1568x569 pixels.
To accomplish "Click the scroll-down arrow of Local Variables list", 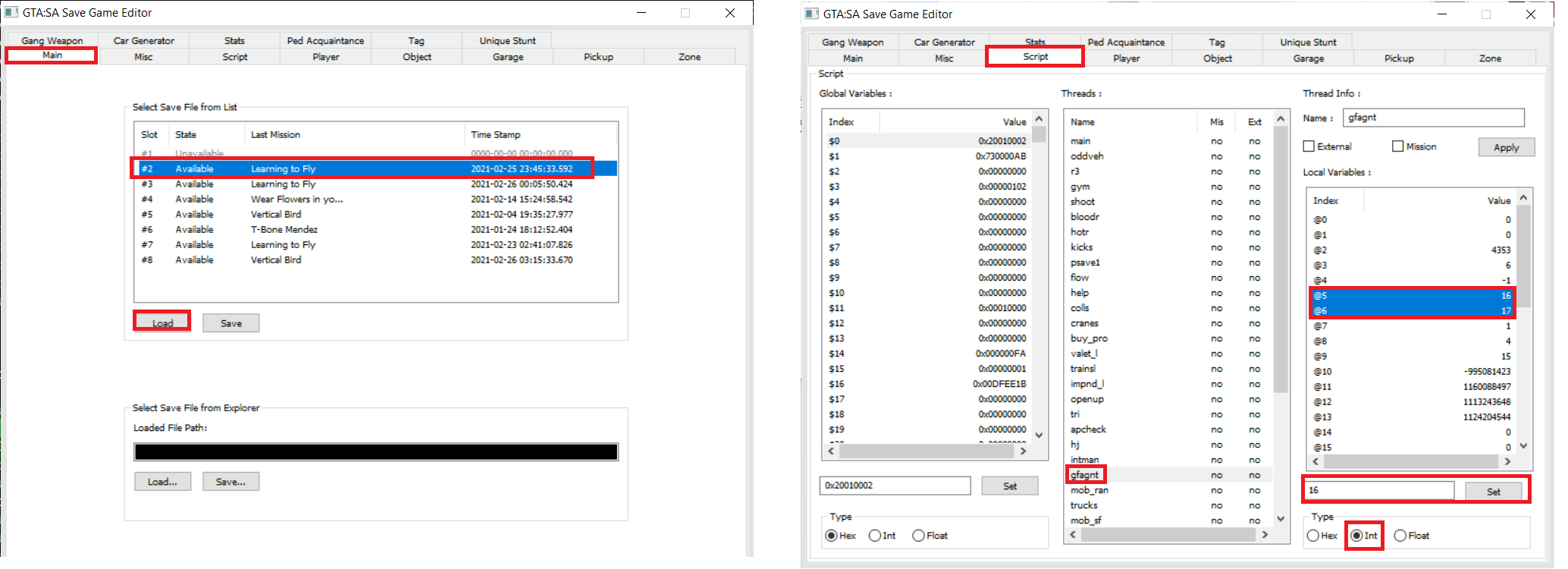I will point(1523,446).
